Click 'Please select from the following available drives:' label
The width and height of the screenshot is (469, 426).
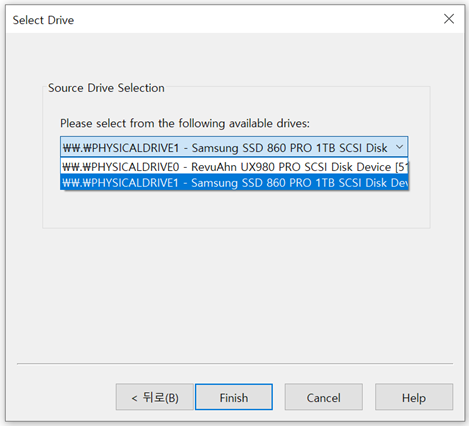pos(185,123)
